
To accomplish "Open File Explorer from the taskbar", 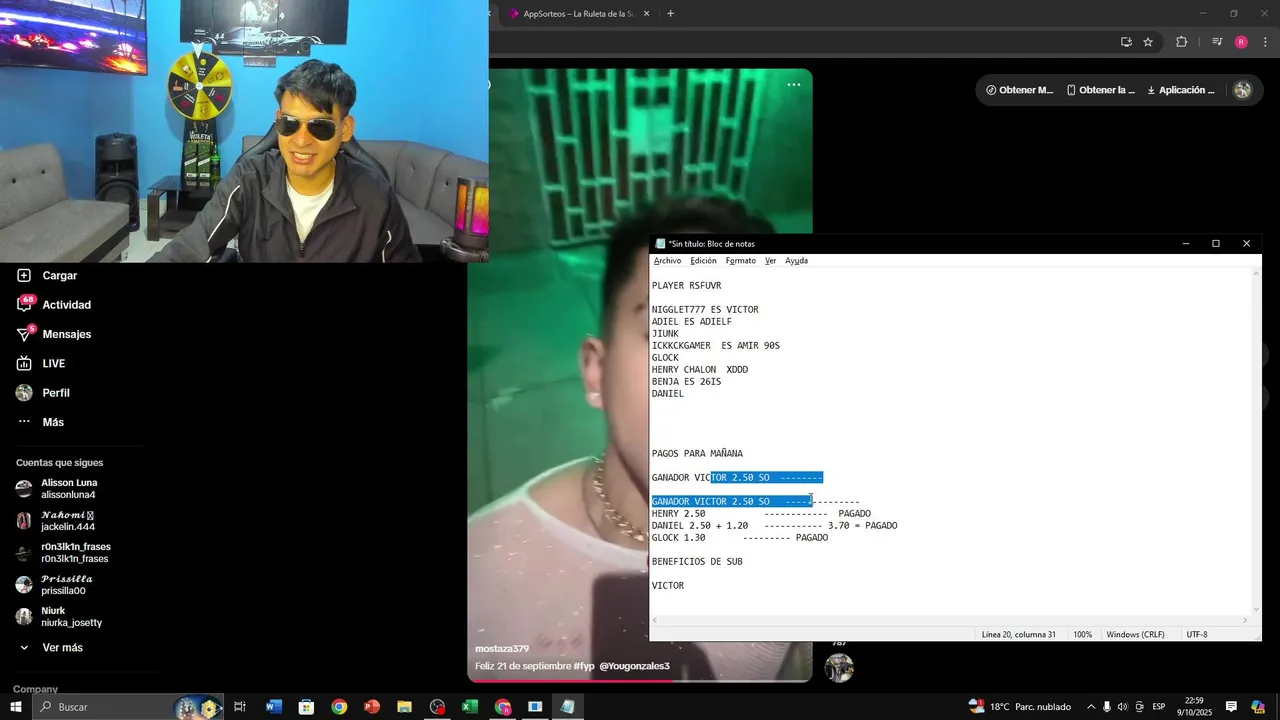I will pyautogui.click(x=404, y=707).
